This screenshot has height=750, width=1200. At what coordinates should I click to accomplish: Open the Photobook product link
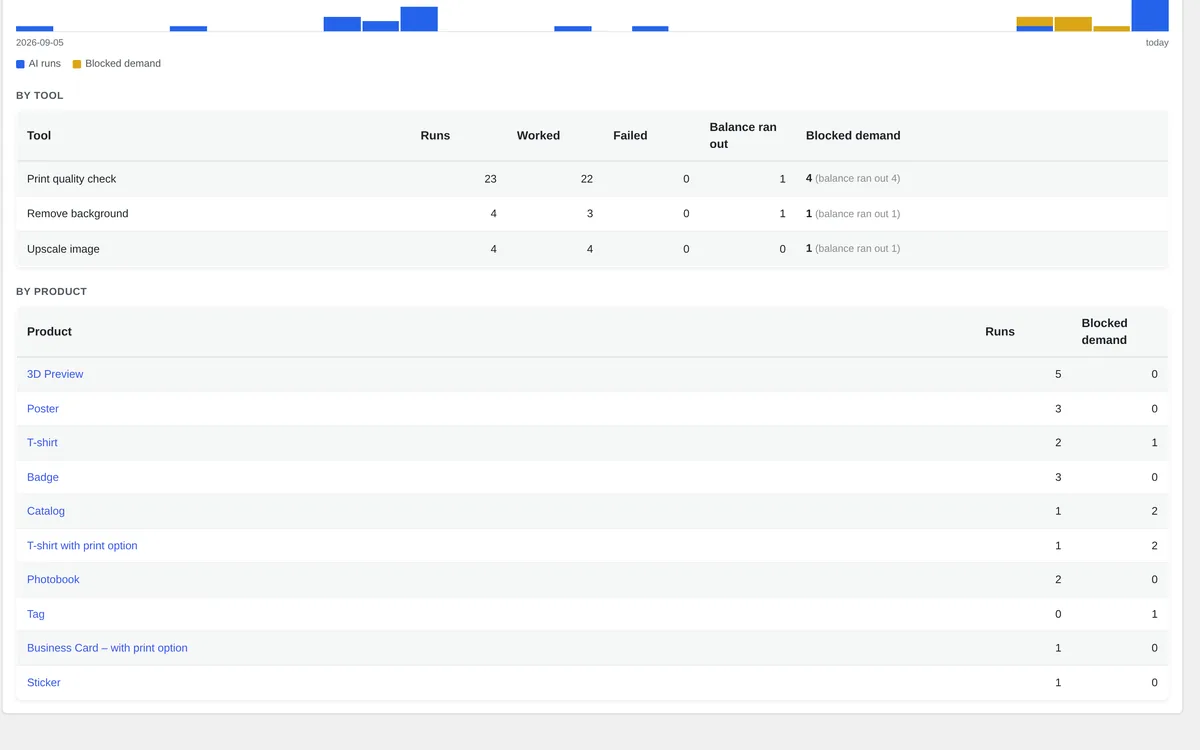[53, 579]
